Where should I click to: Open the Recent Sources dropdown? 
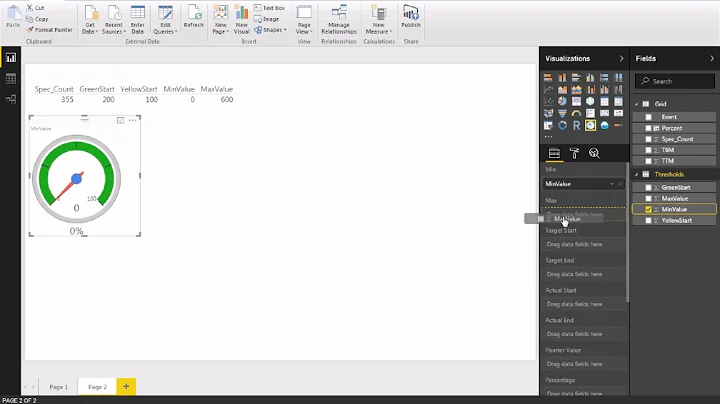[113, 19]
